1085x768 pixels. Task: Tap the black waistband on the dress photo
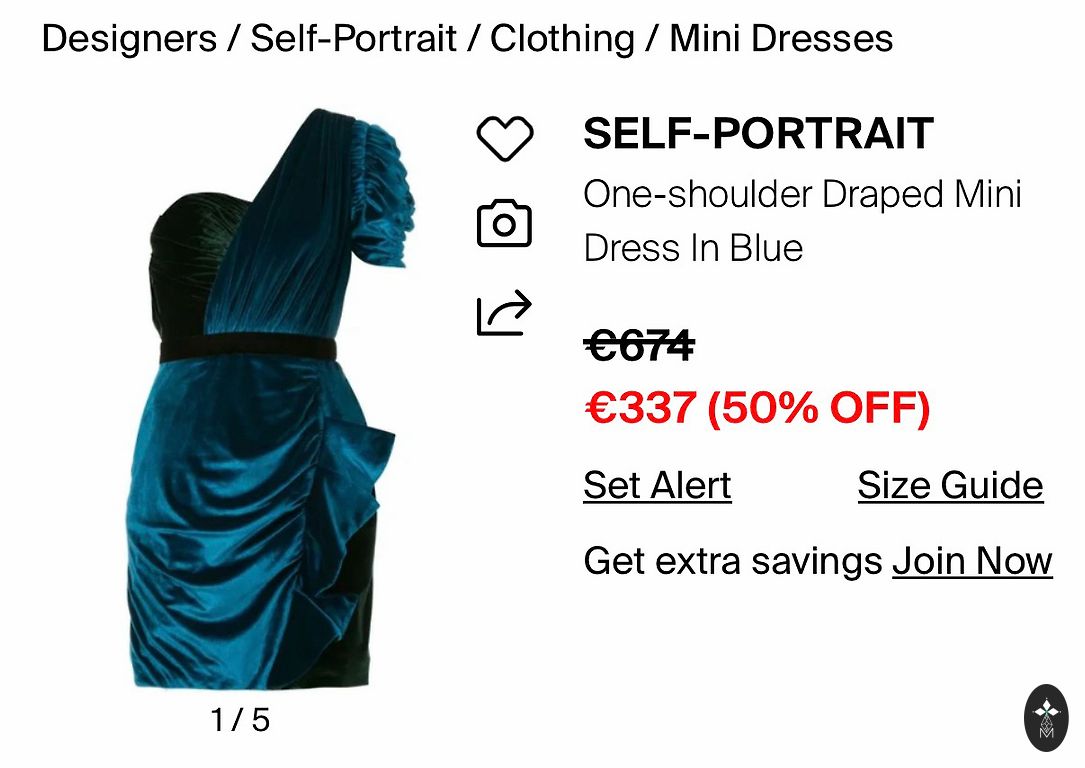click(x=248, y=349)
